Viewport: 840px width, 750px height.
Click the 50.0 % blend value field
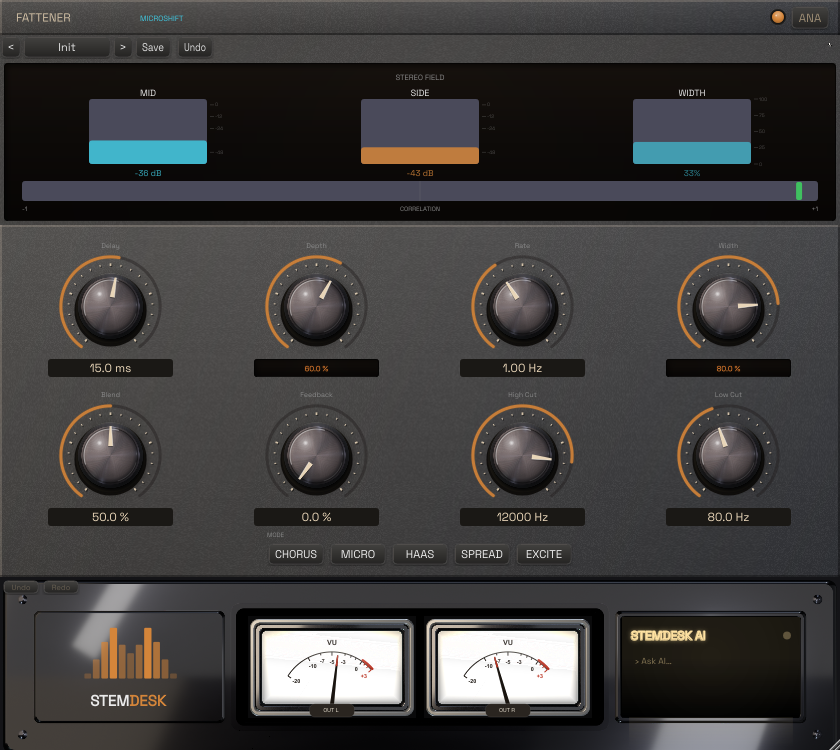point(110,517)
